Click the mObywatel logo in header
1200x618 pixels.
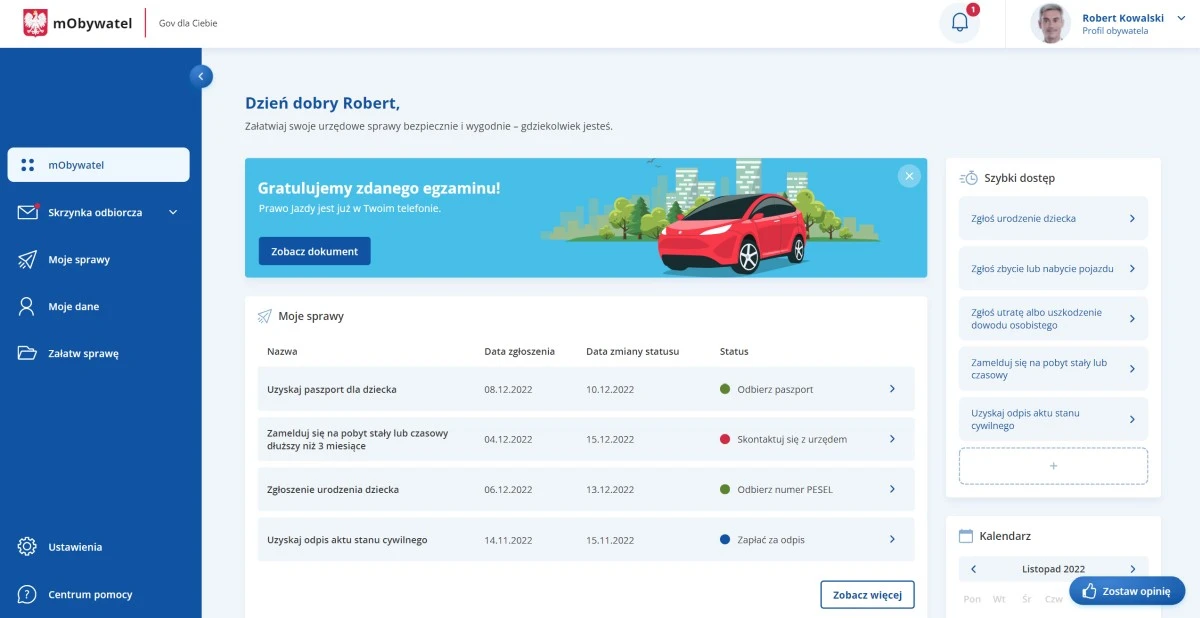(x=78, y=23)
